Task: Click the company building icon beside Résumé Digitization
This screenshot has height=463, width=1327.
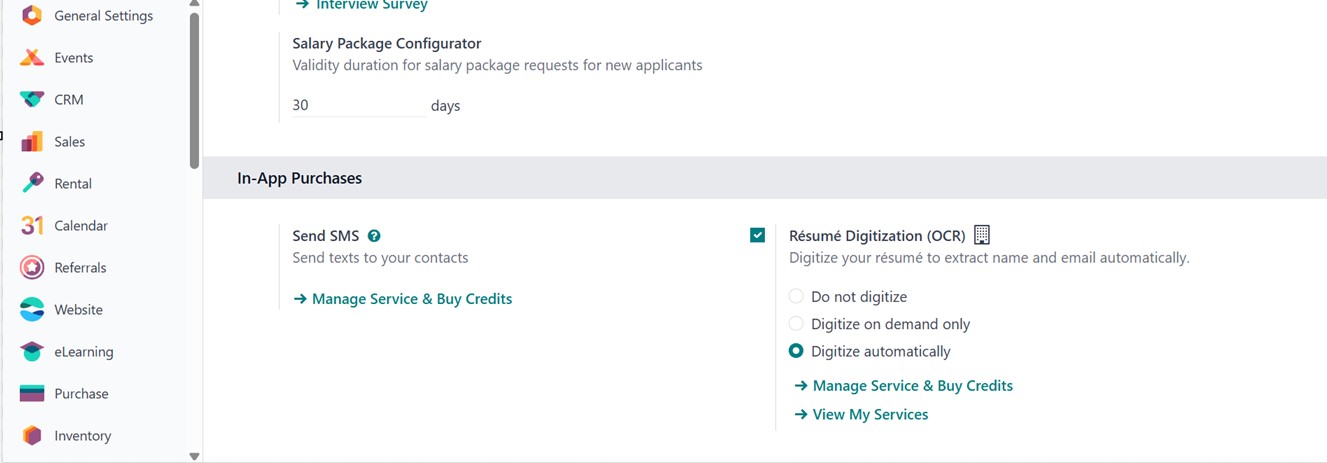Action: pos(981,235)
